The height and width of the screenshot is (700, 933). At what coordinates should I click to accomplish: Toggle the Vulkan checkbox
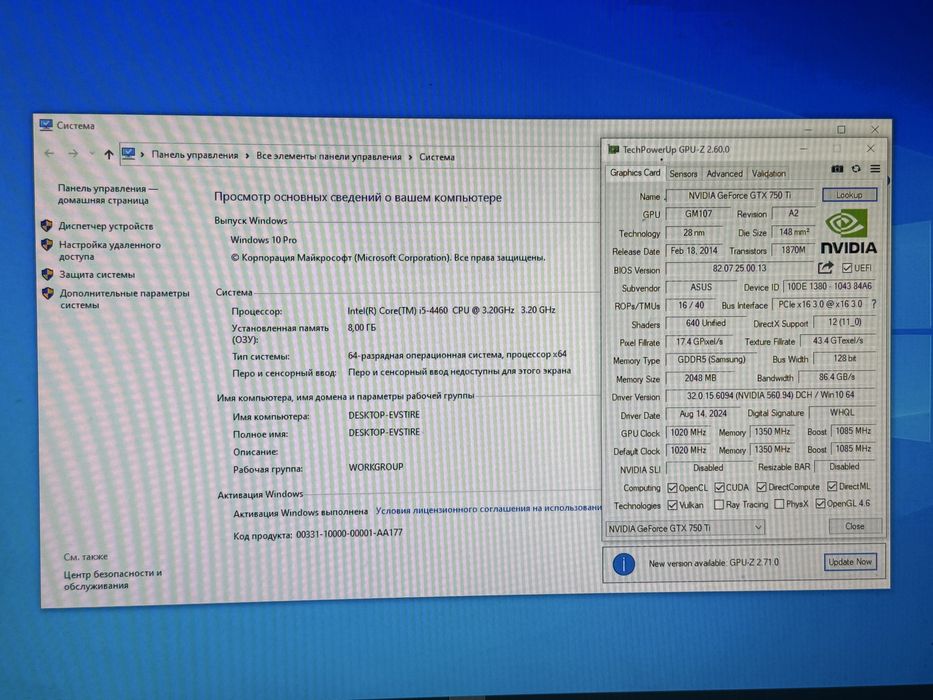[672, 505]
